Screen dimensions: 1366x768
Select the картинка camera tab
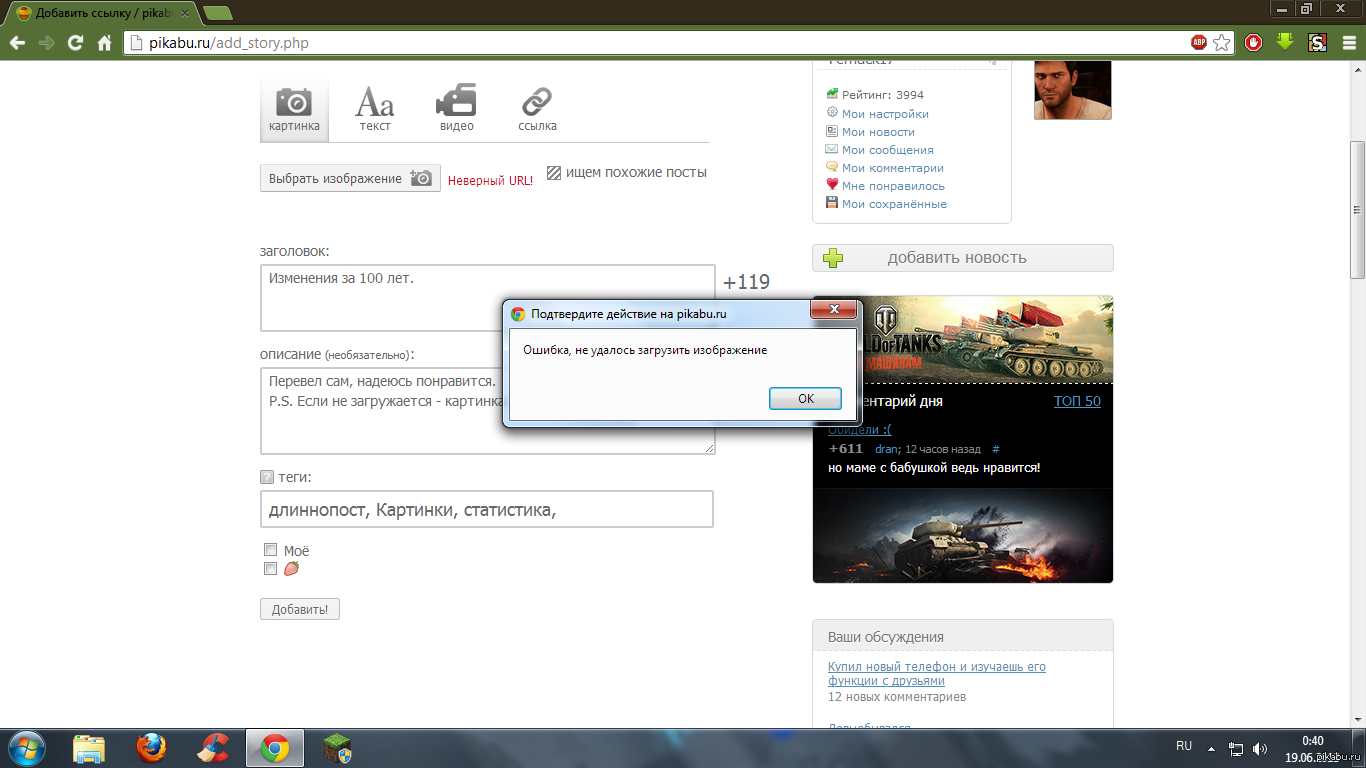294,108
